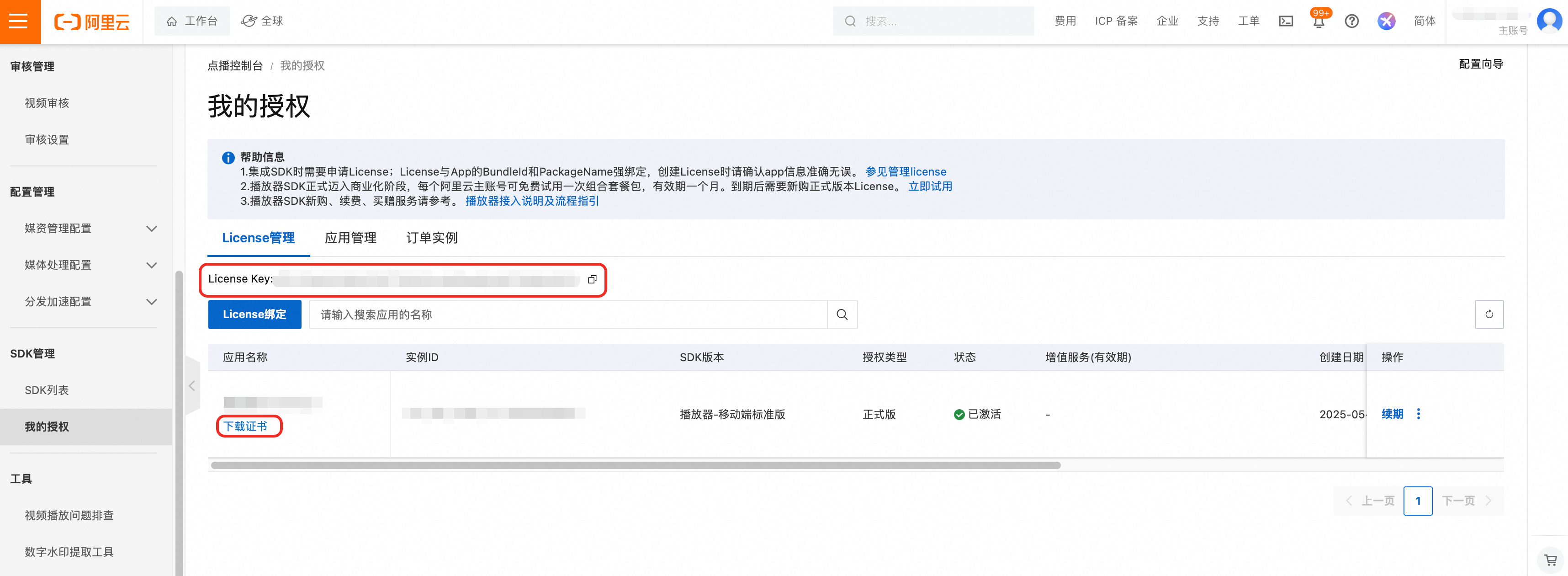1568x576 pixels.
Task: Switch to 订单实例 tab
Action: tap(432, 238)
